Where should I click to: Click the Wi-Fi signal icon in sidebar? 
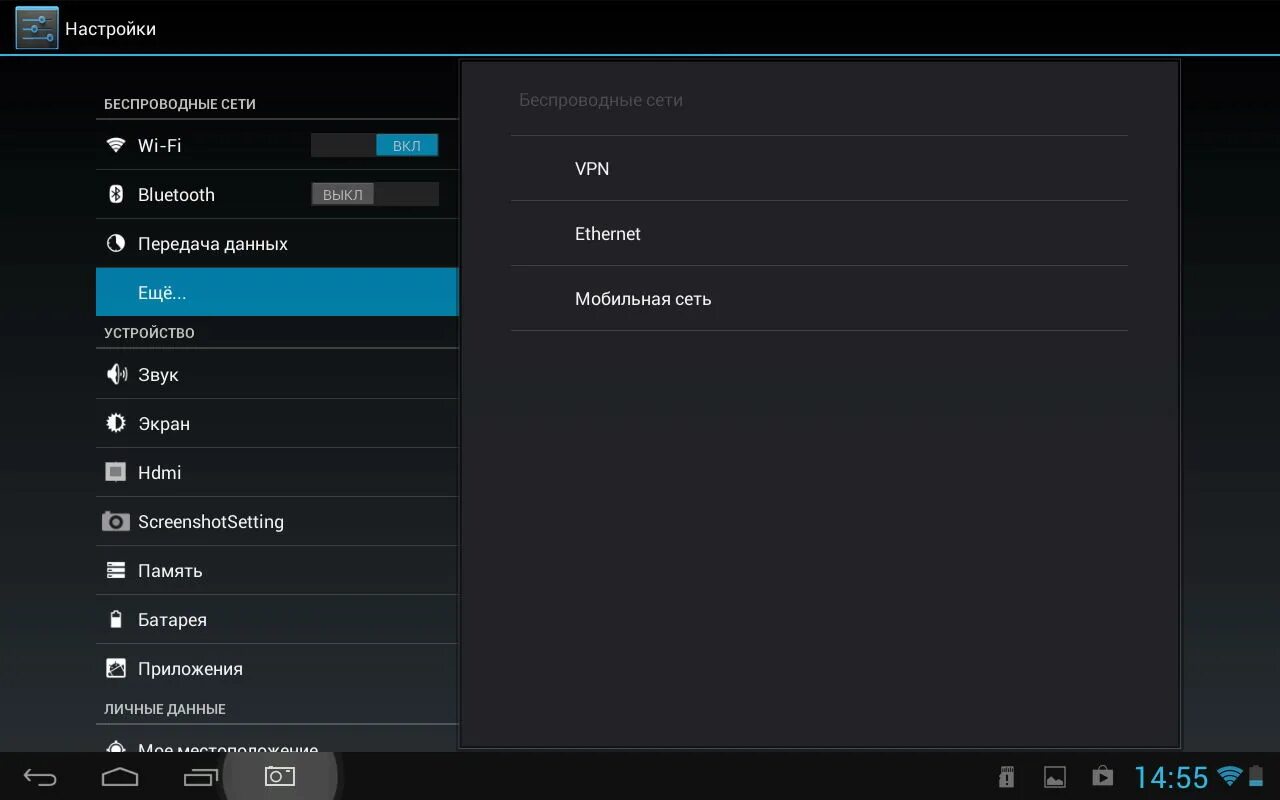(116, 145)
